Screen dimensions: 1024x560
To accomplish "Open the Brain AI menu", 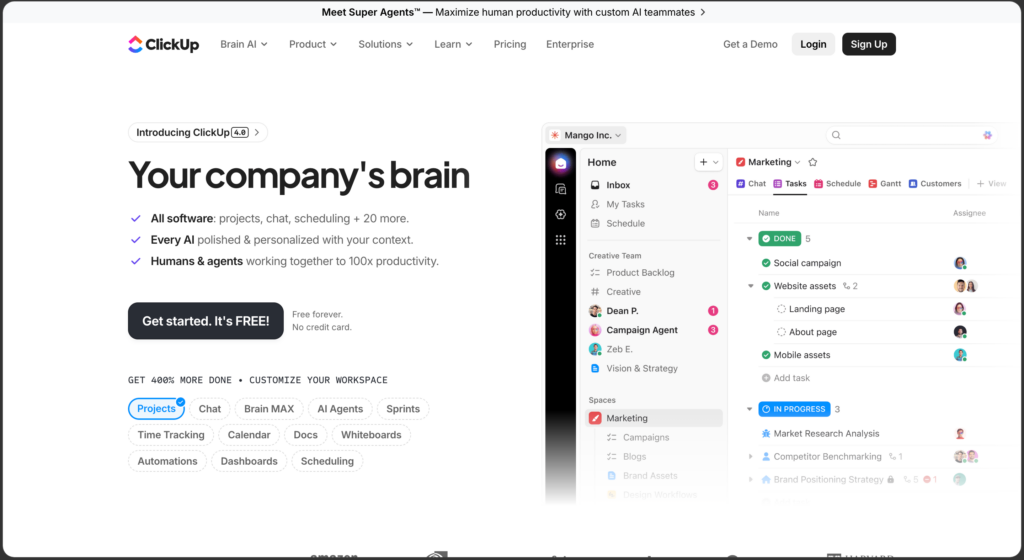I will (244, 44).
